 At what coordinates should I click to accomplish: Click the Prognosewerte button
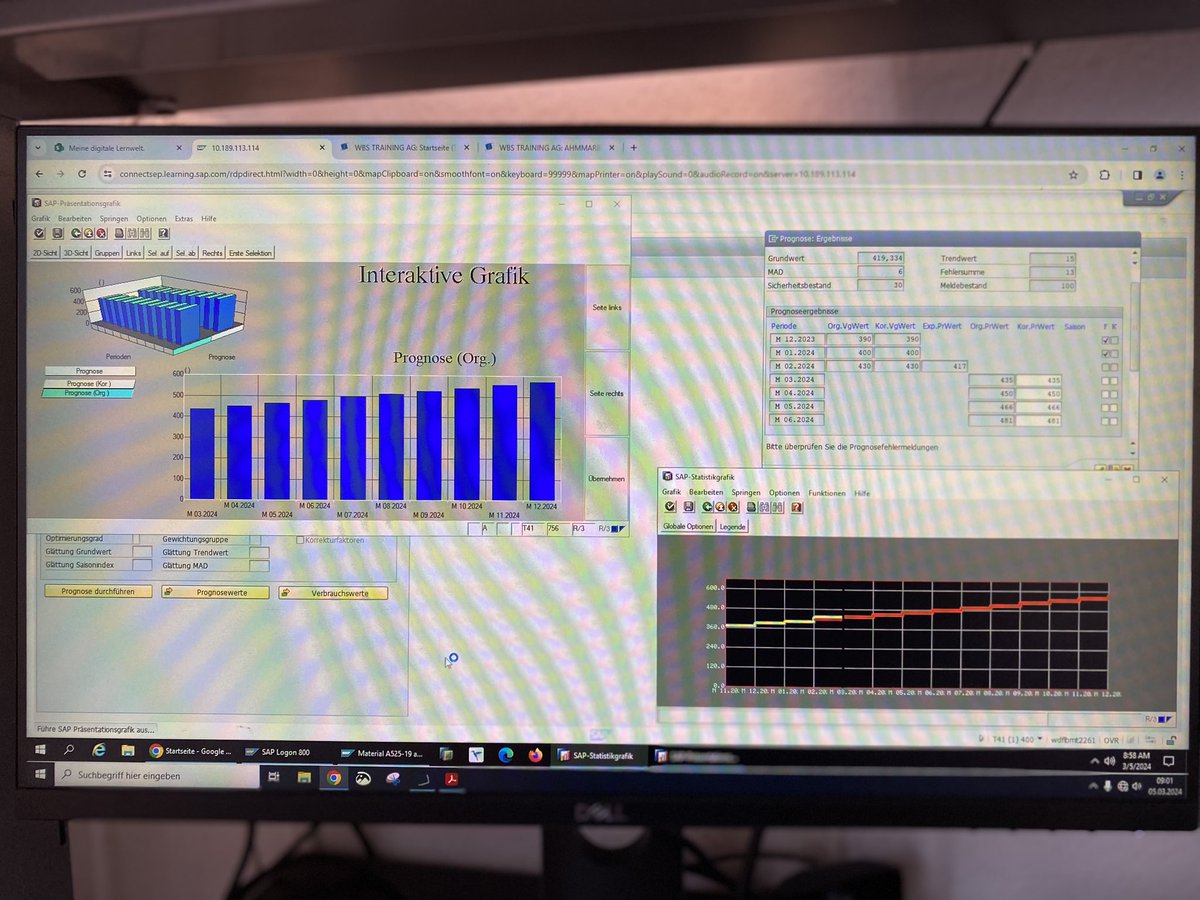(x=215, y=592)
